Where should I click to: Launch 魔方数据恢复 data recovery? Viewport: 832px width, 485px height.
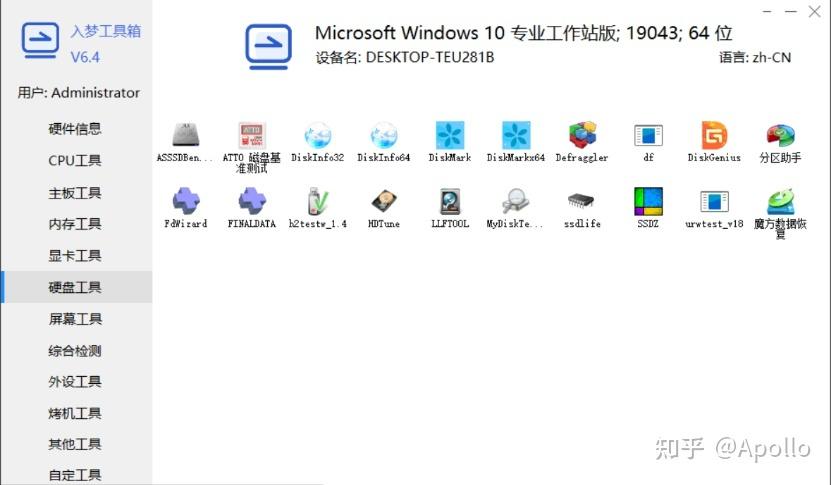pos(780,203)
